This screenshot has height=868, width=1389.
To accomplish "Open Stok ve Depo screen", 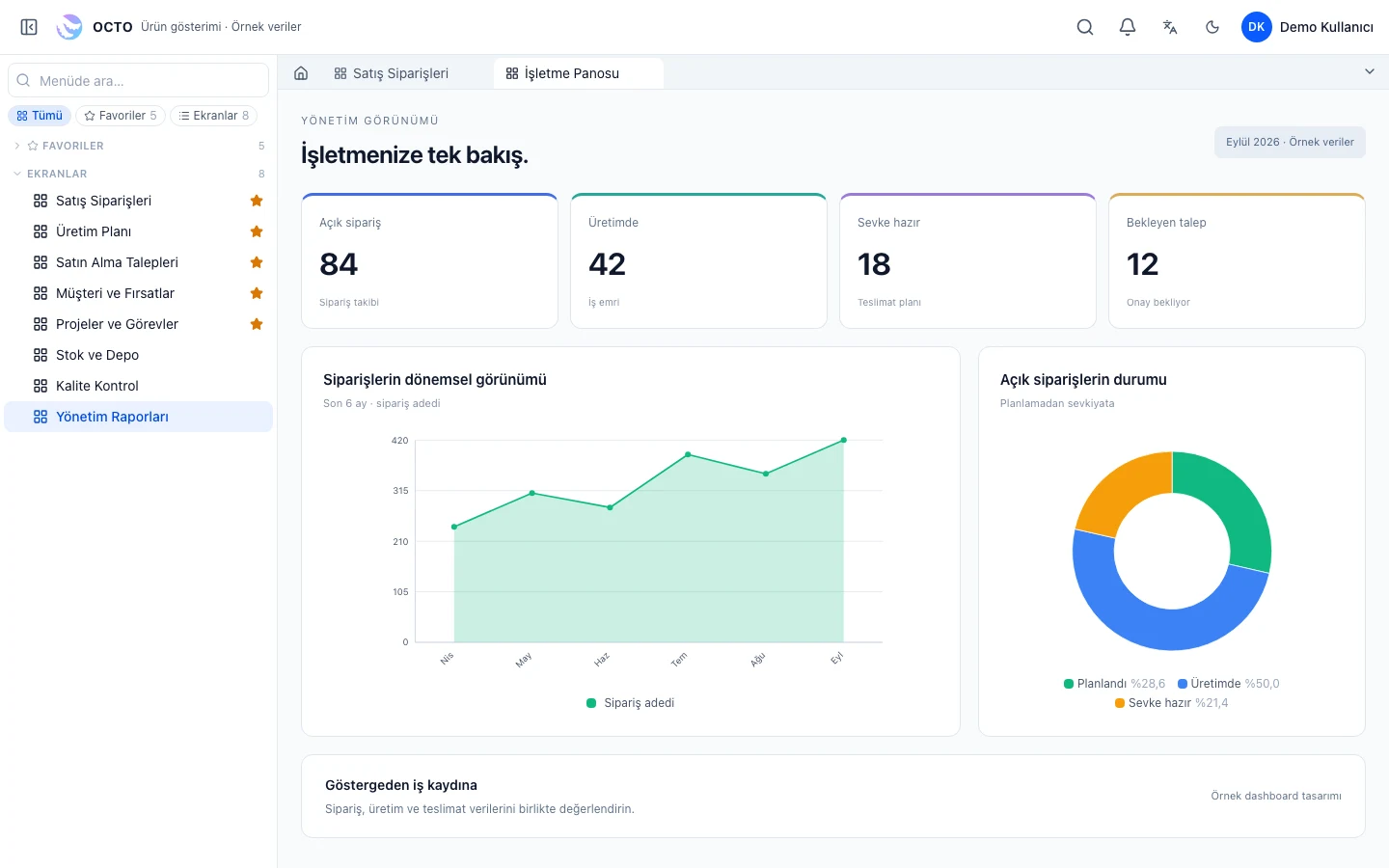I will click(138, 355).
